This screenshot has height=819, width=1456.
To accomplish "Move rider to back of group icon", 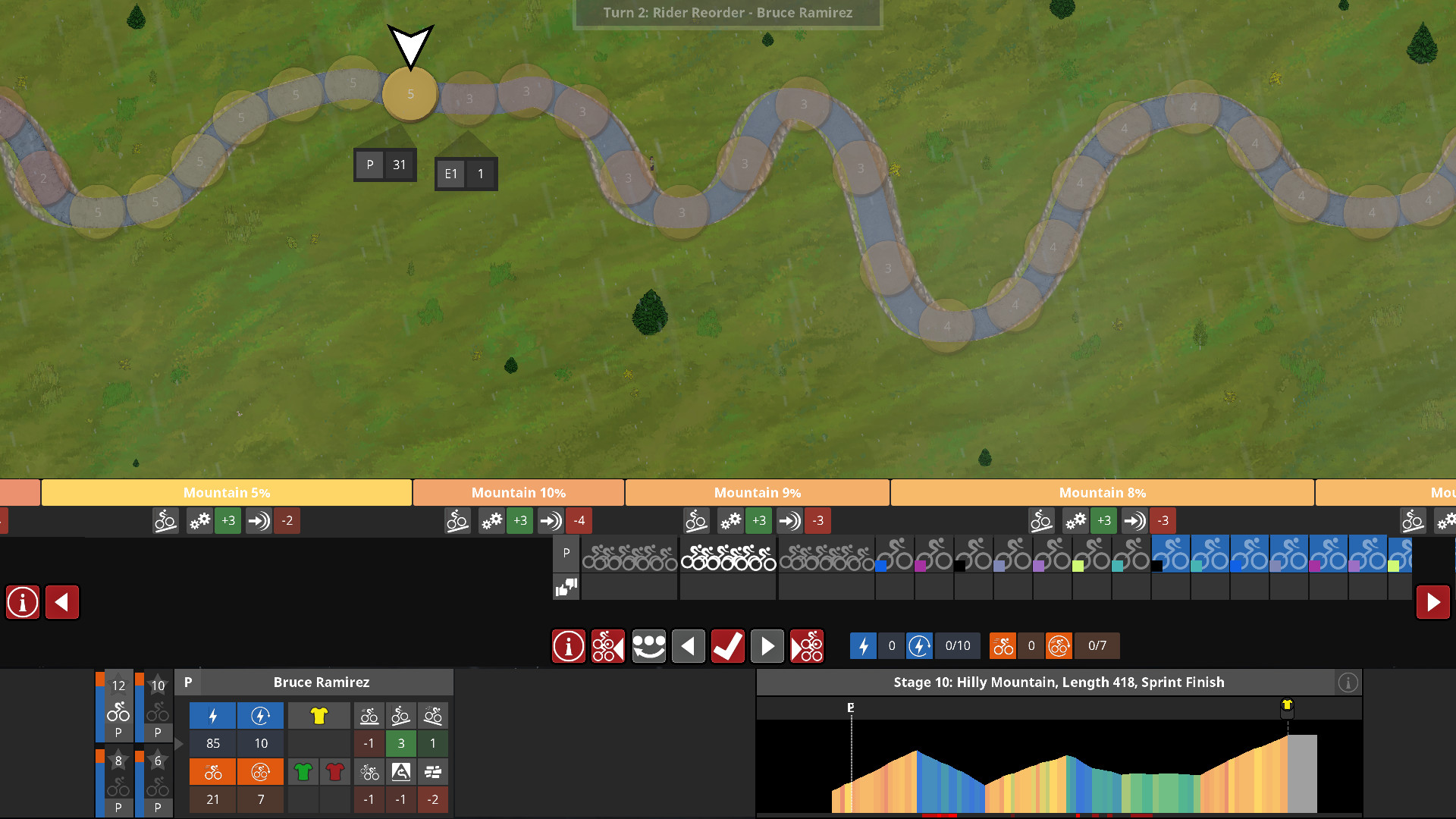I will [x=608, y=646].
